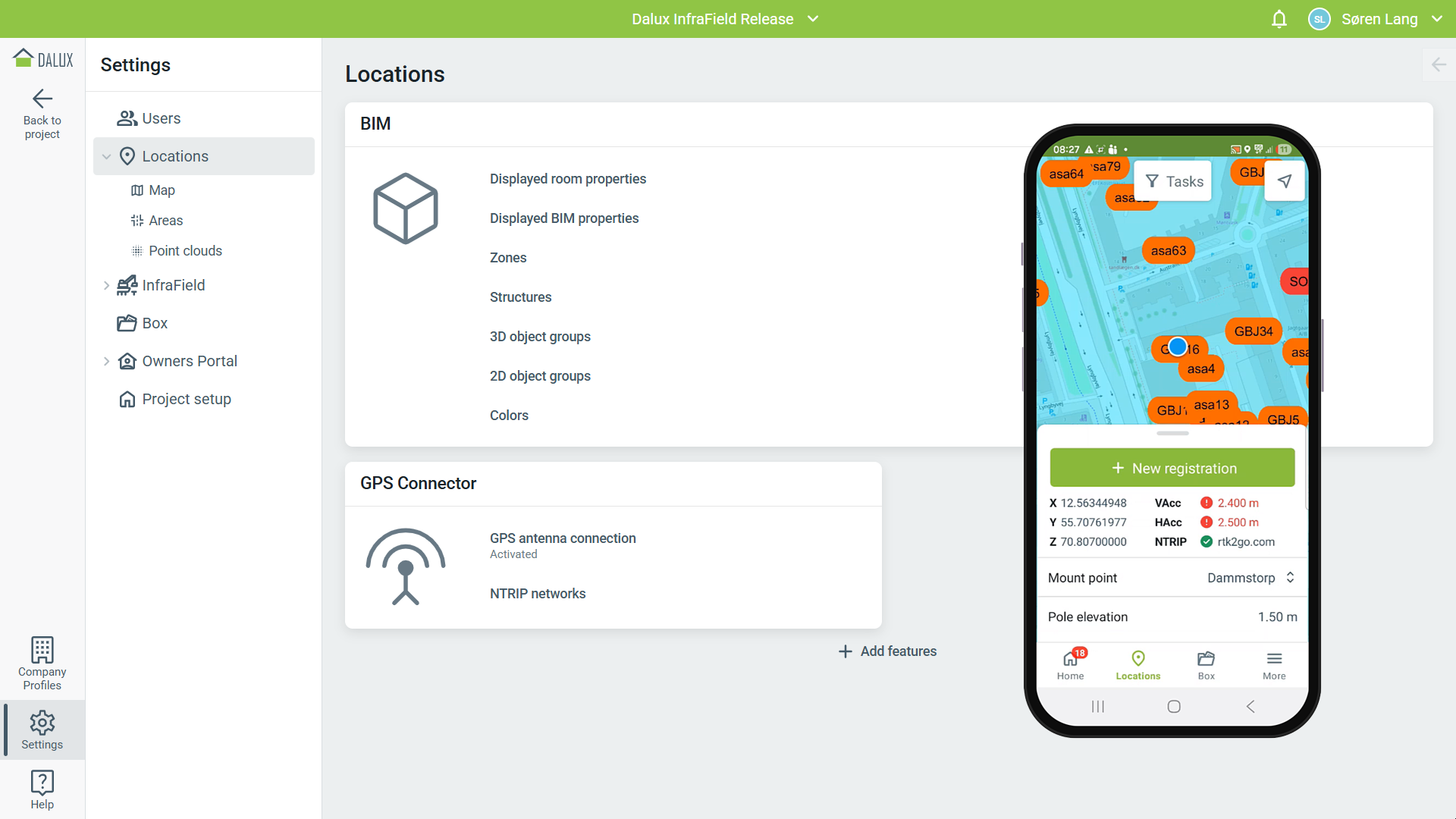Image resolution: width=1456 pixels, height=819 pixels.
Task: Tap the Box tab on phone
Action: (1207, 665)
